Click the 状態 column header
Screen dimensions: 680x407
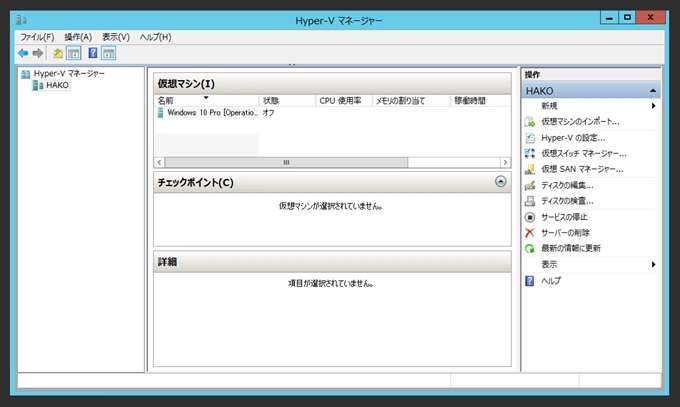click(287, 101)
